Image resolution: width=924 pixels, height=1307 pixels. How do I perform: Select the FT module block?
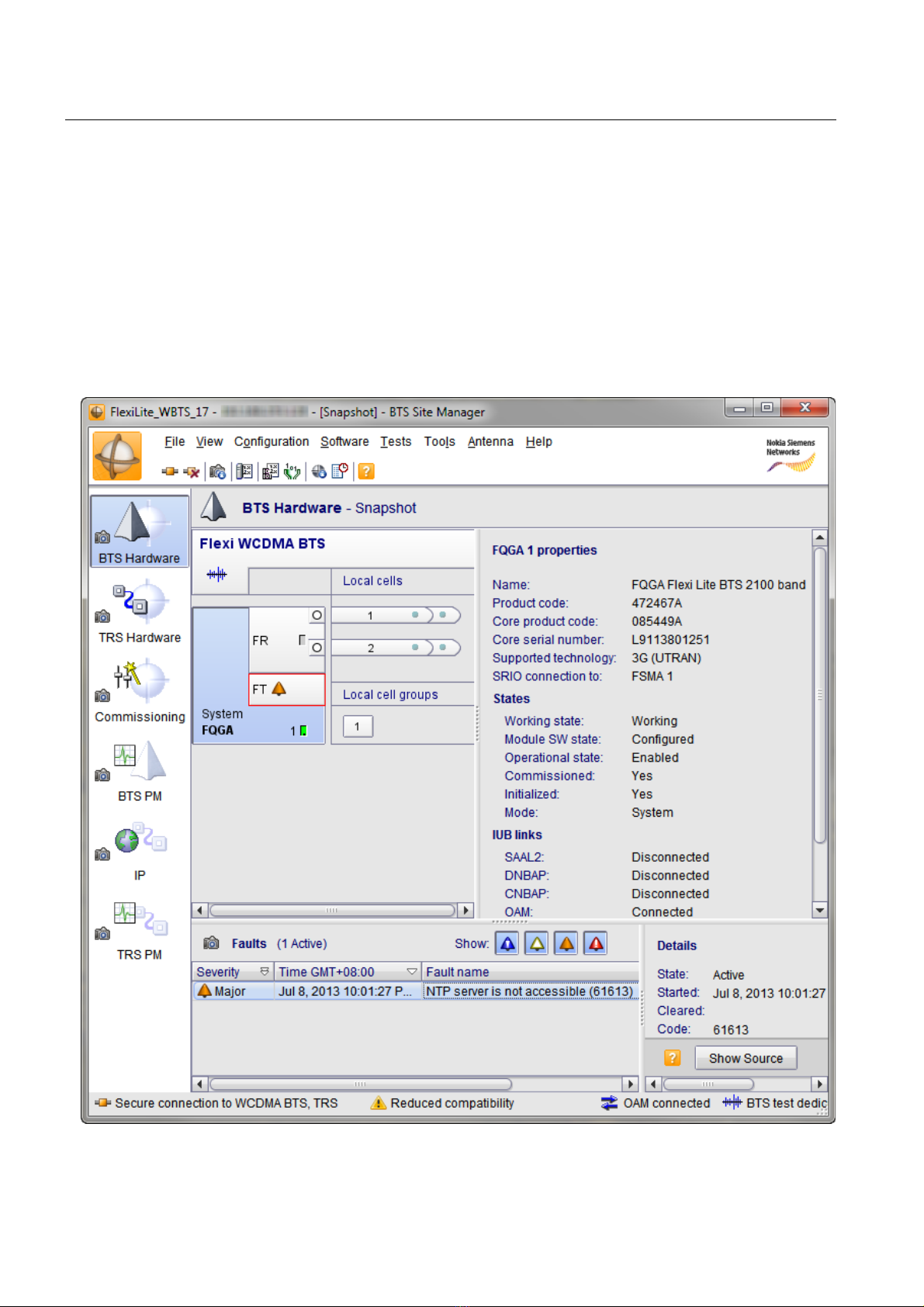(287, 689)
